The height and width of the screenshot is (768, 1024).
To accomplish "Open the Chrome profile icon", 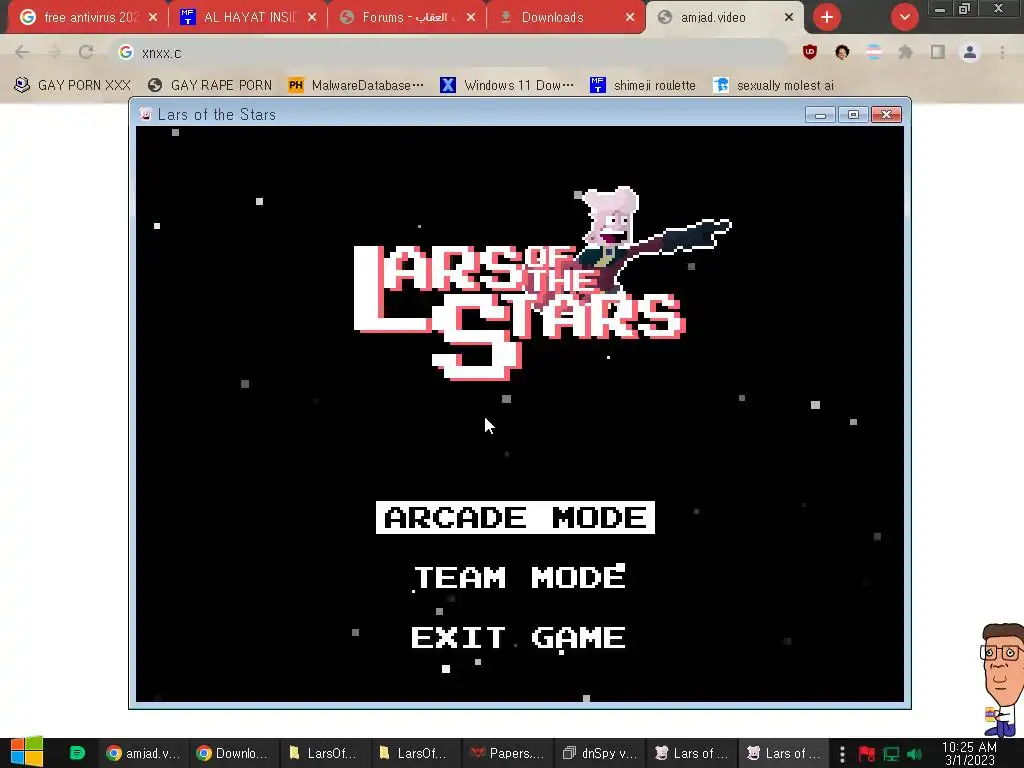I will point(970,52).
